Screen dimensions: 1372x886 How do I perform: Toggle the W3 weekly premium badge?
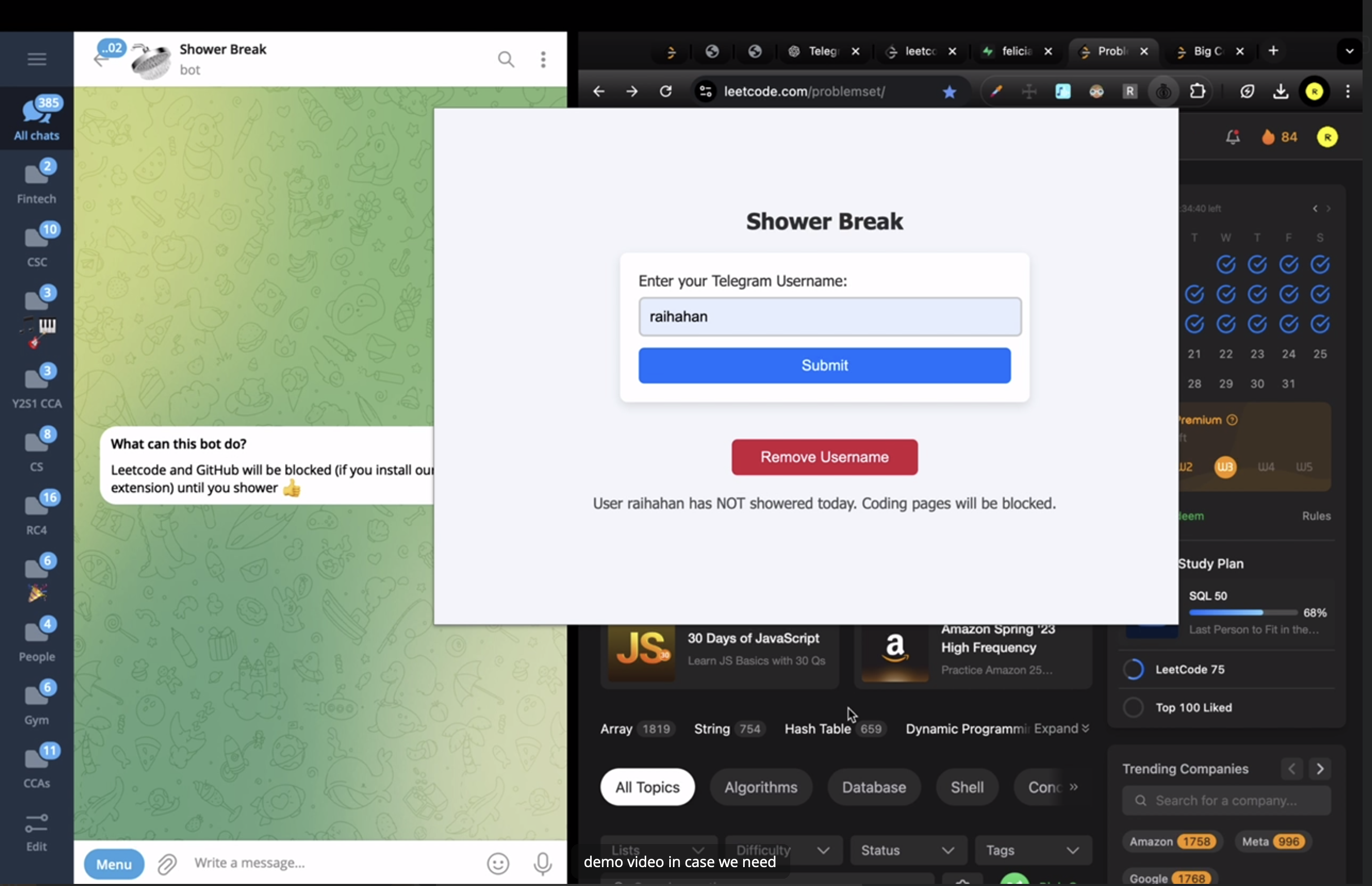(1225, 467)
